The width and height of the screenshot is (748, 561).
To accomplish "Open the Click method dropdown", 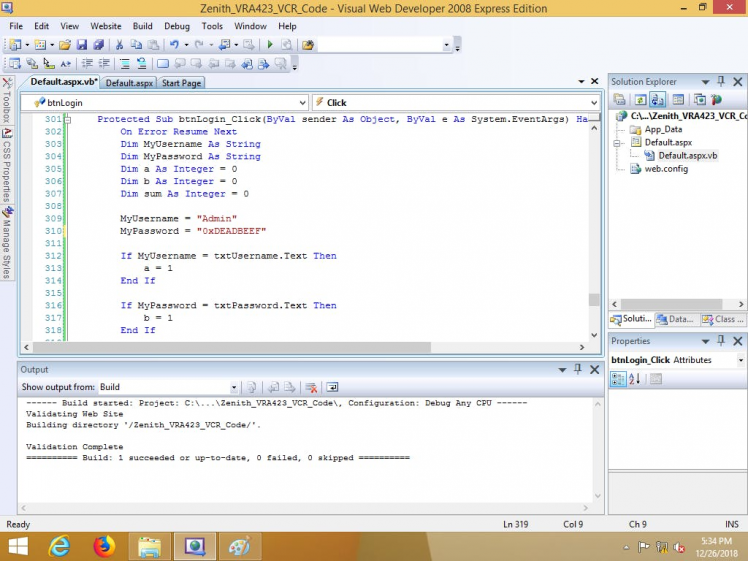I will 591,102.
